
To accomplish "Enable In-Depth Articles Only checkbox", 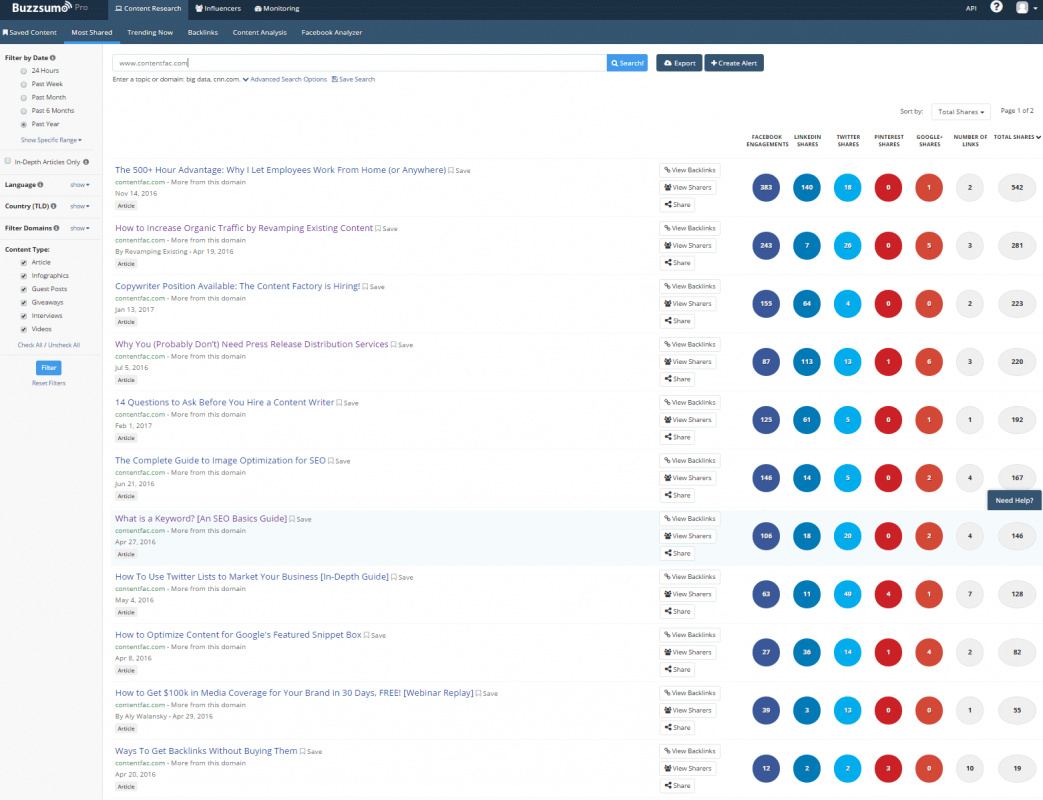I will 8,161.
